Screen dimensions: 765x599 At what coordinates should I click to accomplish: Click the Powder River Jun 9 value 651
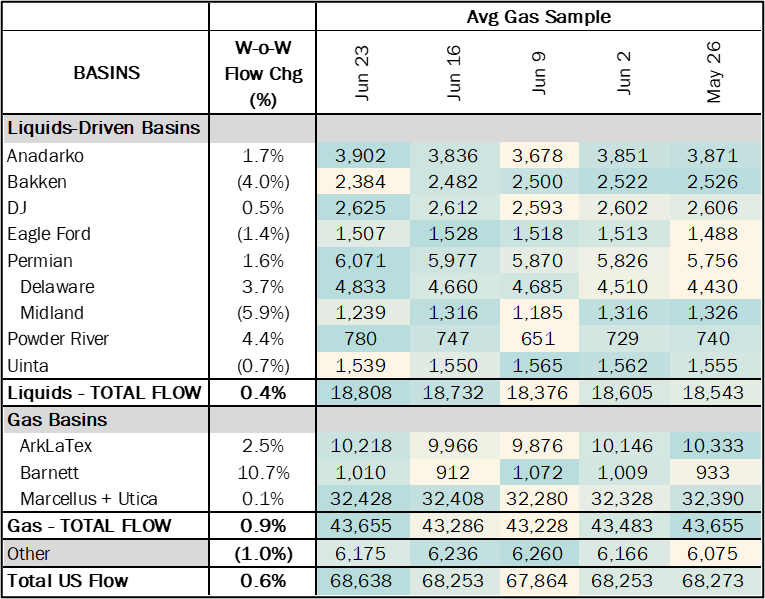tap(539, 339)
